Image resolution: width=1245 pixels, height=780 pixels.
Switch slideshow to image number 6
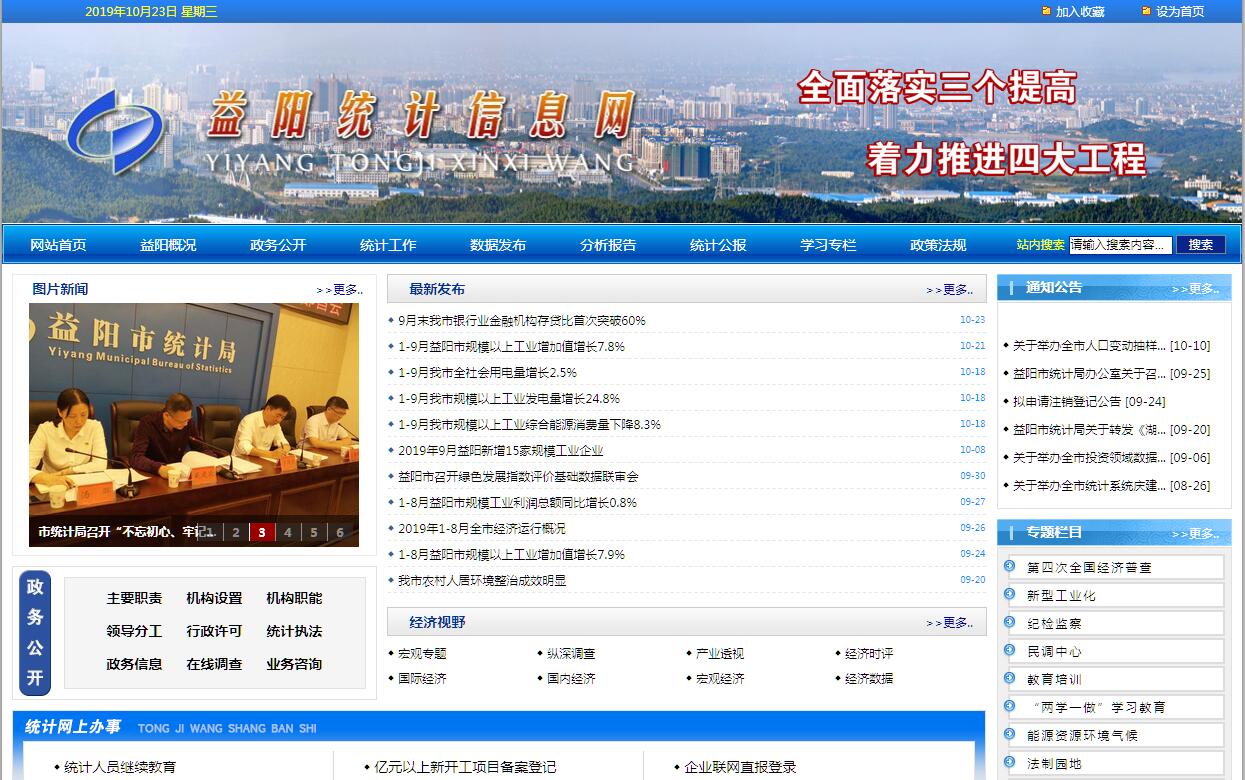click(x=340, y=532)
